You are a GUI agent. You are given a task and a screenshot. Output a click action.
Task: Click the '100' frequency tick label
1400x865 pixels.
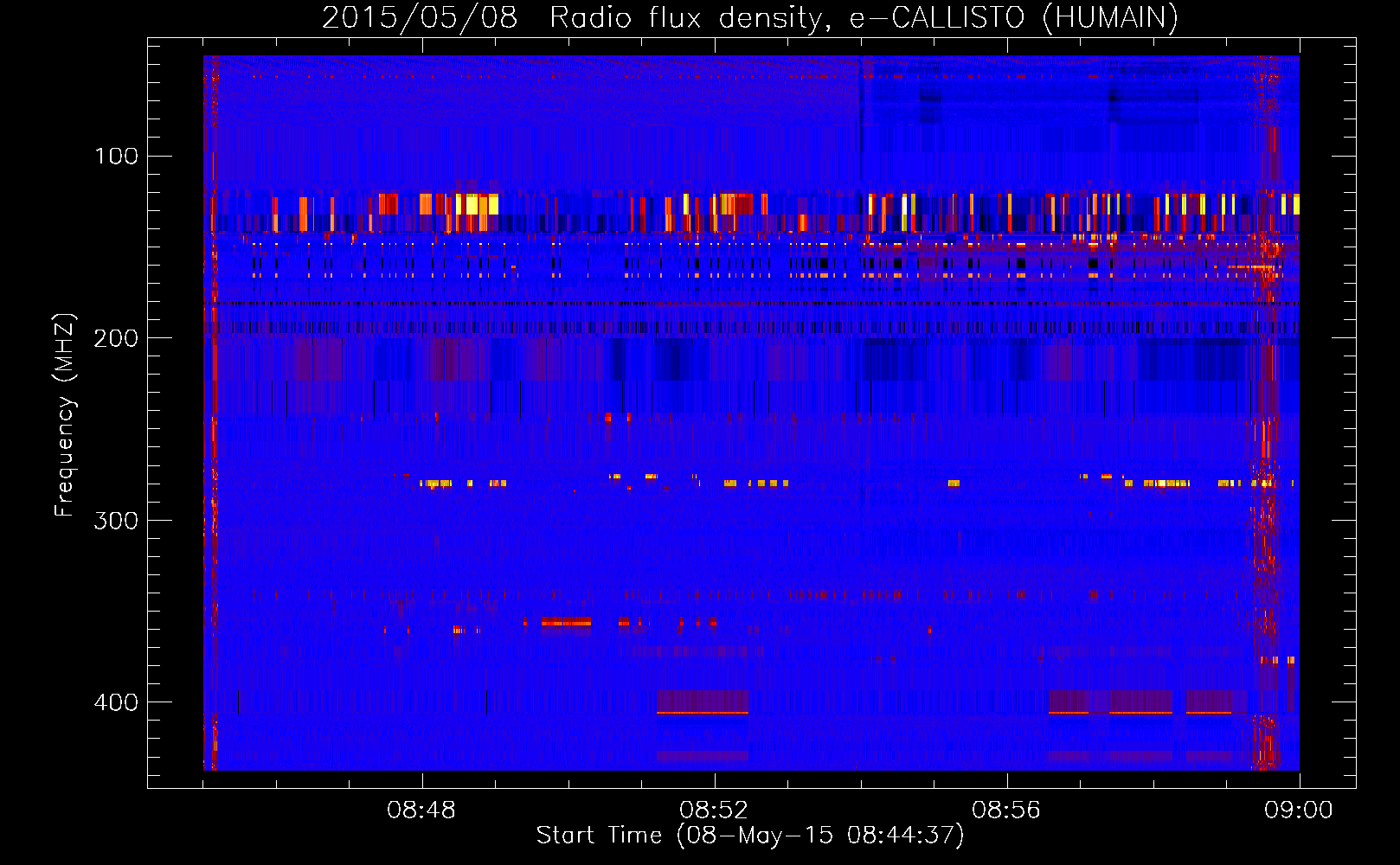coord(116,157)
